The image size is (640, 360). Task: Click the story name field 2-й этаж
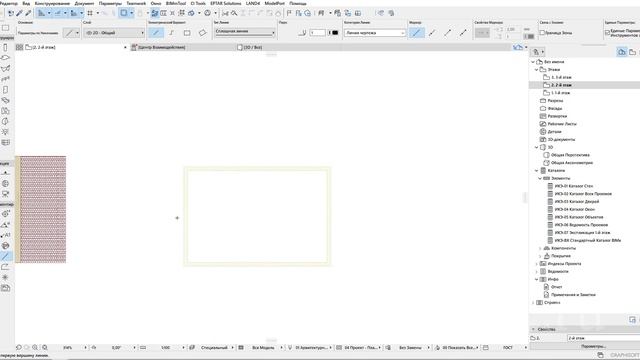pyautogui.click(x=603, y=338)
